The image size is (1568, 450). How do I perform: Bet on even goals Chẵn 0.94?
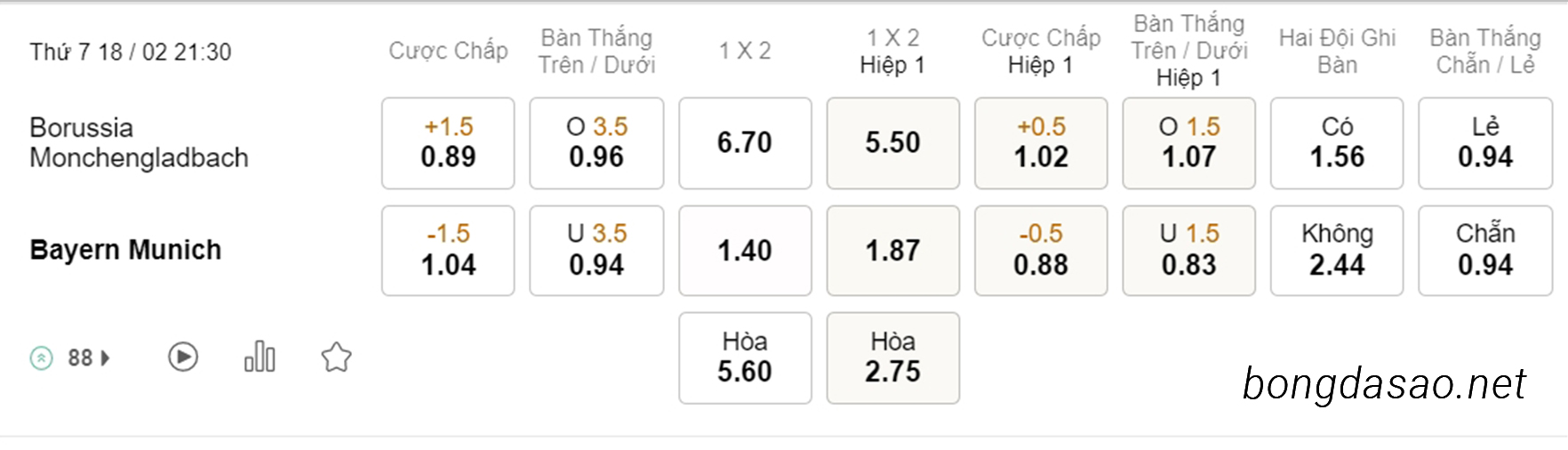(1485, 251)
